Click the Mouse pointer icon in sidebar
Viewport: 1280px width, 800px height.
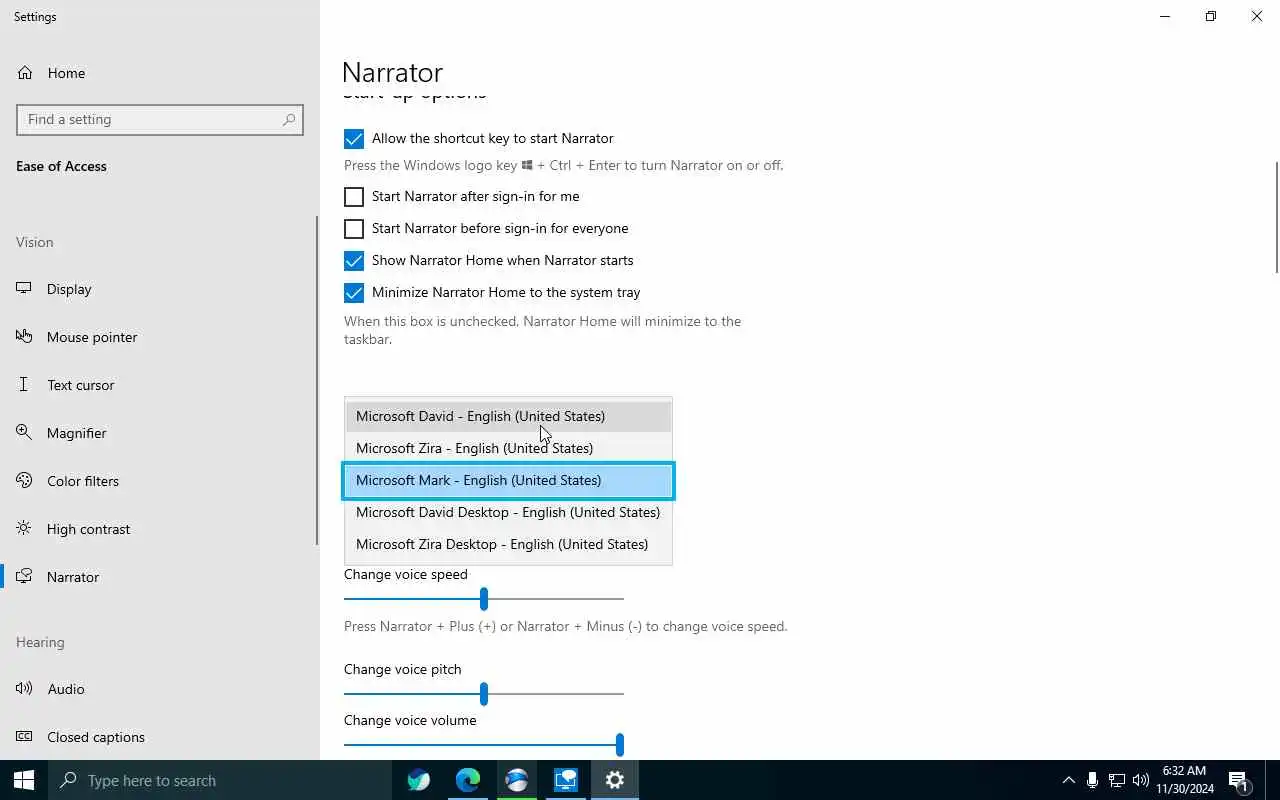point(25,337)
